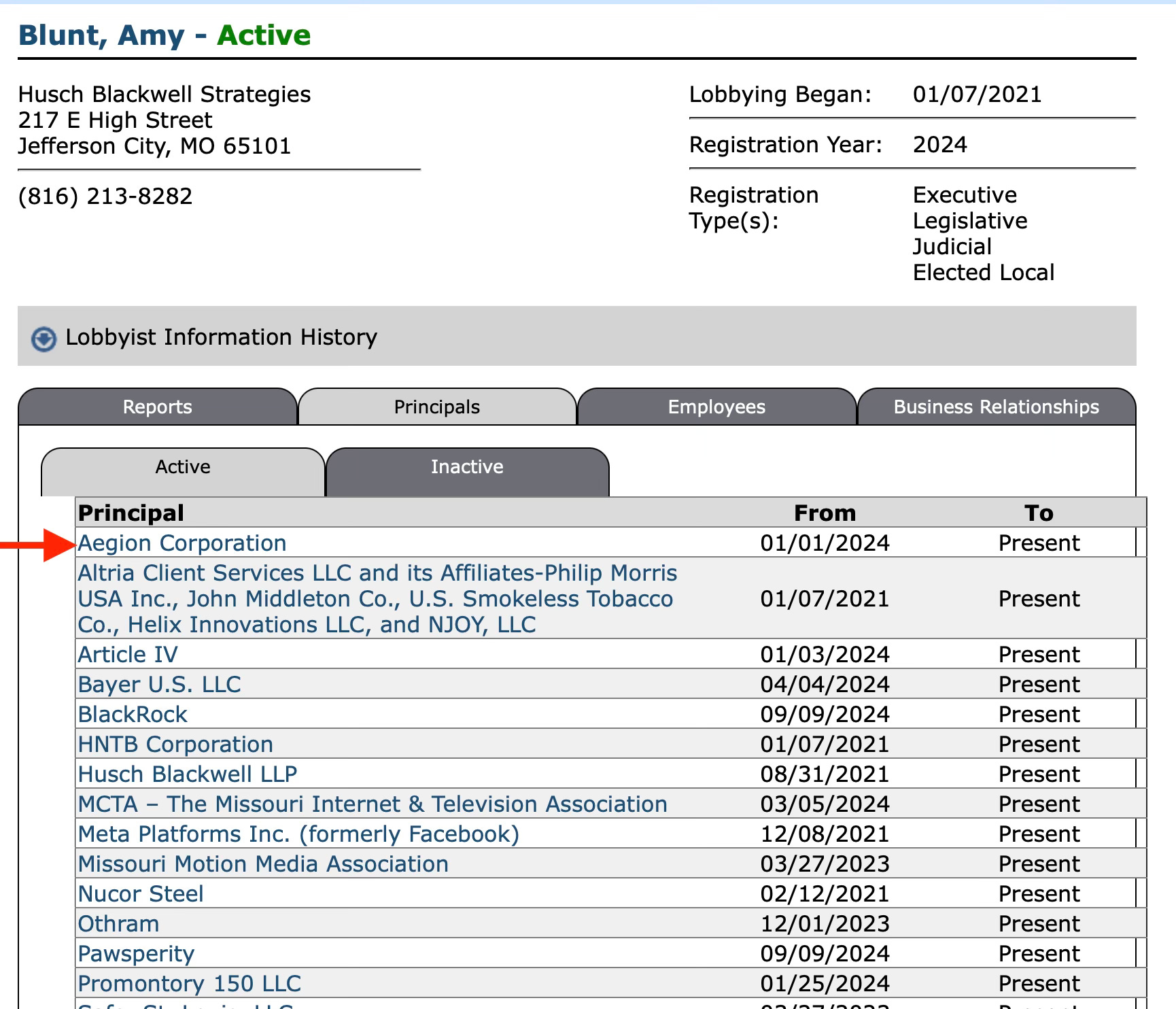Click Nucor Steel's From date 02/12/2021
1176x1009 pixels.
pos(825,894)
